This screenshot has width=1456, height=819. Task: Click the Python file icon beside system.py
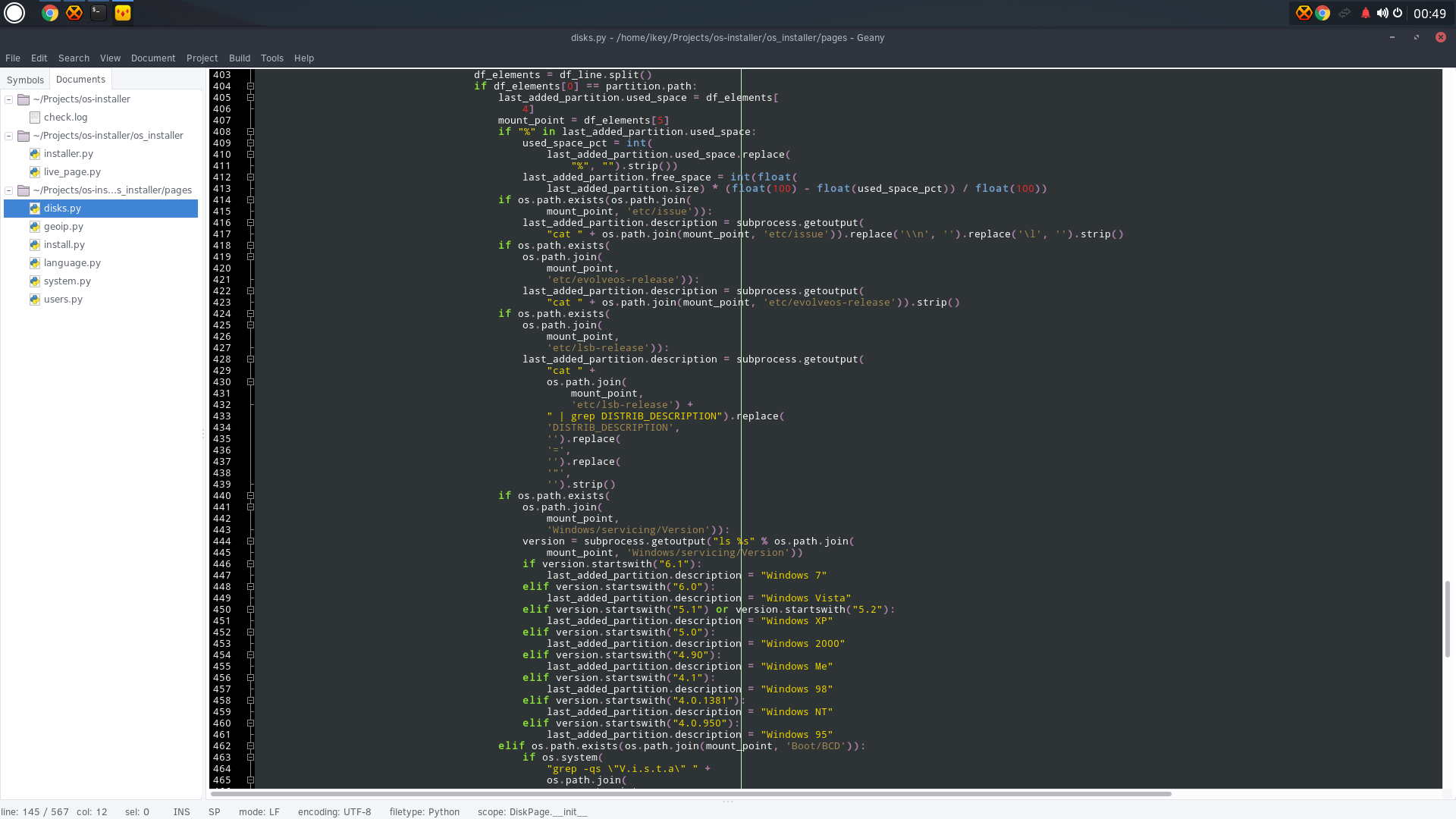click(35, 281)
